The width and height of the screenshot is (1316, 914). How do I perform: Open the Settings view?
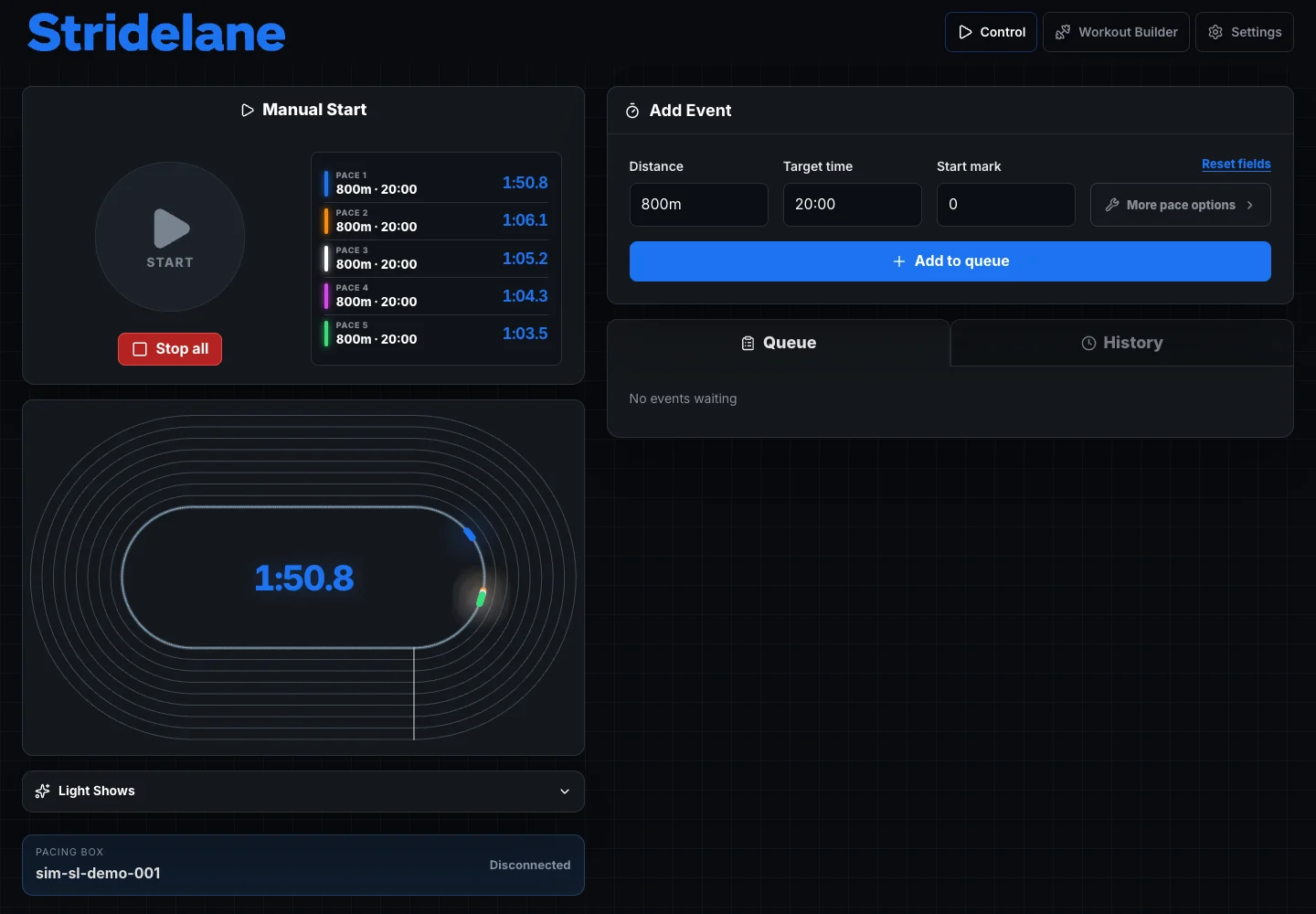point(1245,32)
